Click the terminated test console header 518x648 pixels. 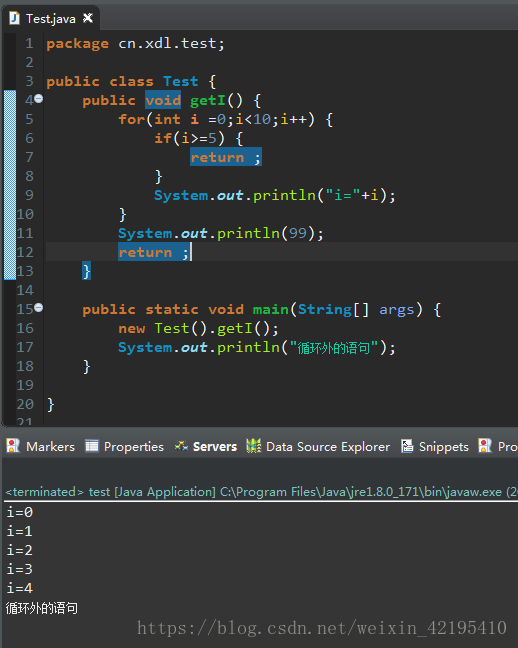(x=261, y=492)
